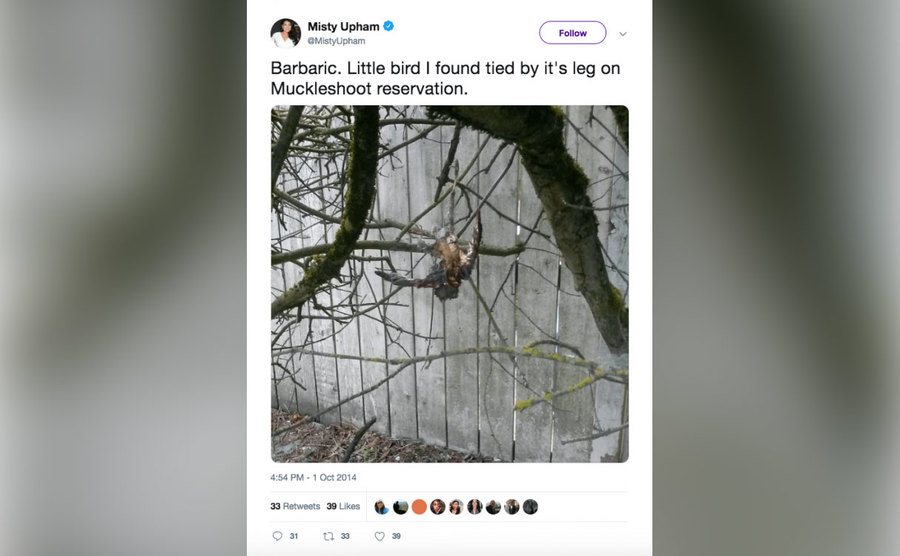
Task: Open the tweet timestamp 4:54 PM link
Action: click(x=313, y=477)
